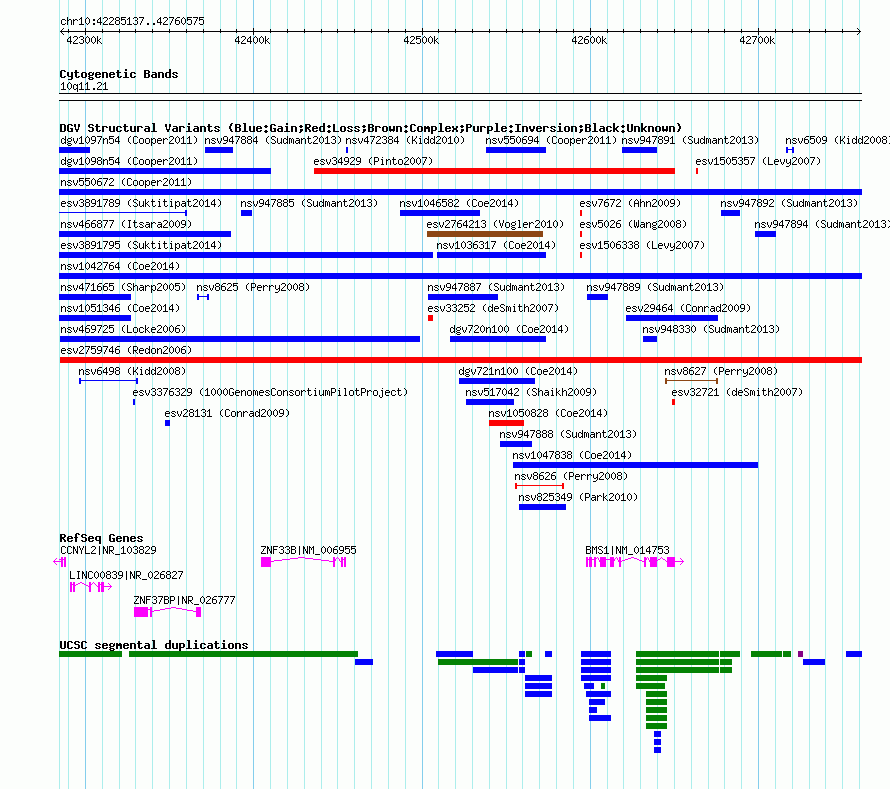Image resolution: width=890 pixels, height=789 pixels.
Task: Select nsv8625 (Perry2008) label
Action: [253, 287]
